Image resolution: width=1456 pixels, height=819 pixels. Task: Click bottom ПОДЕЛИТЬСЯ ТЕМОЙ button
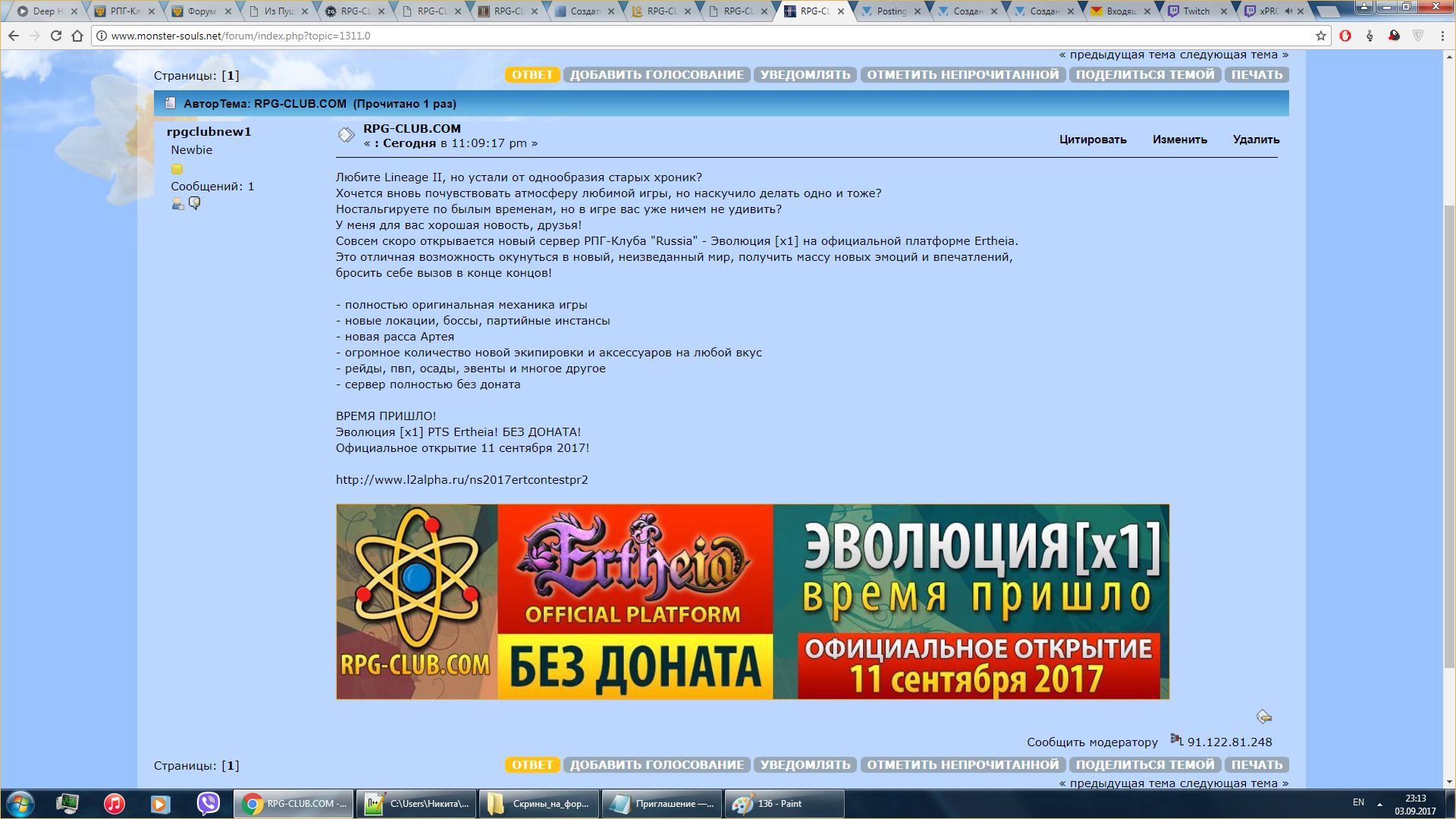(x=1145, y=764)
